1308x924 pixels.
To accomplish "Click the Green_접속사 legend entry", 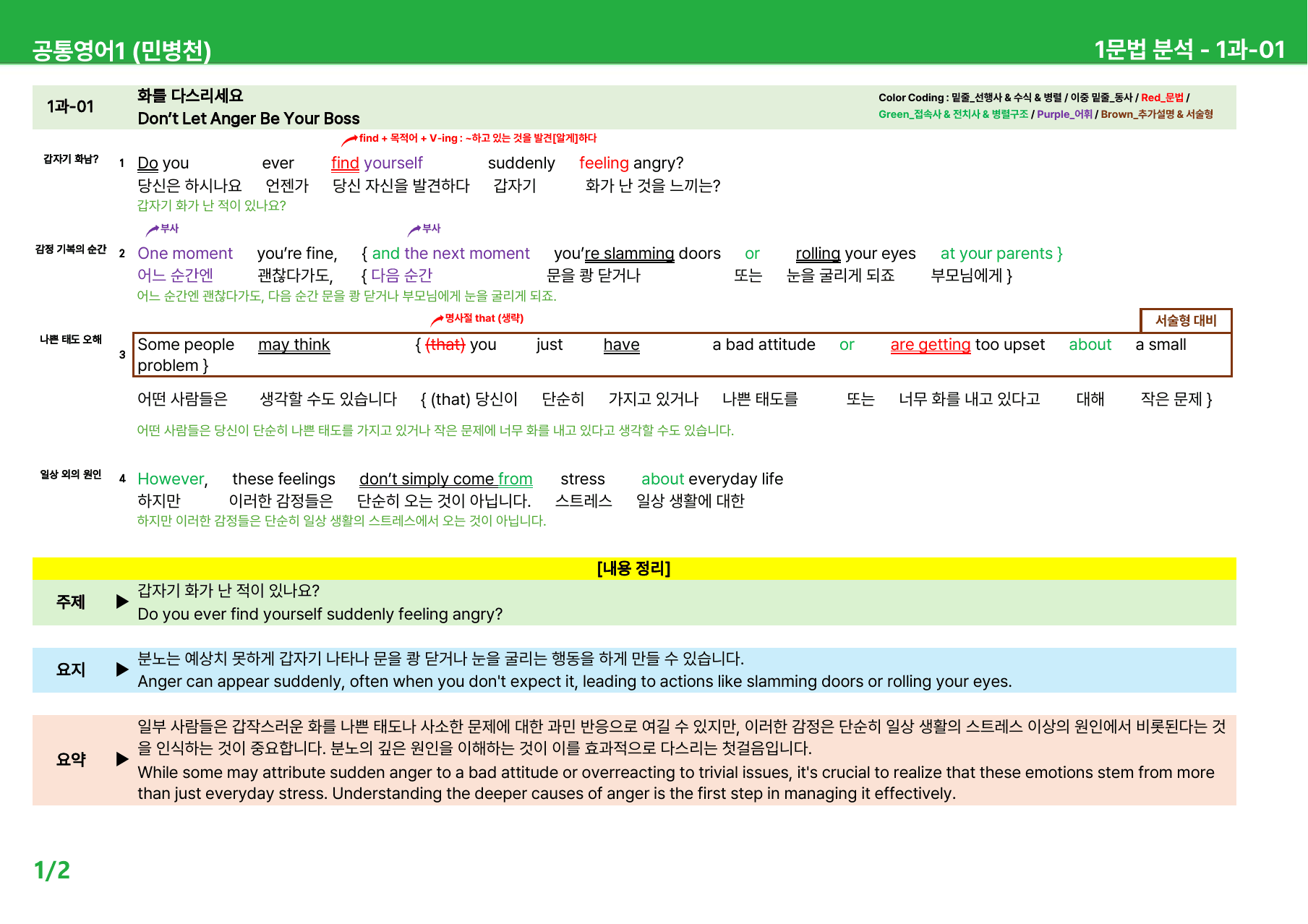I will coord(953,114).
